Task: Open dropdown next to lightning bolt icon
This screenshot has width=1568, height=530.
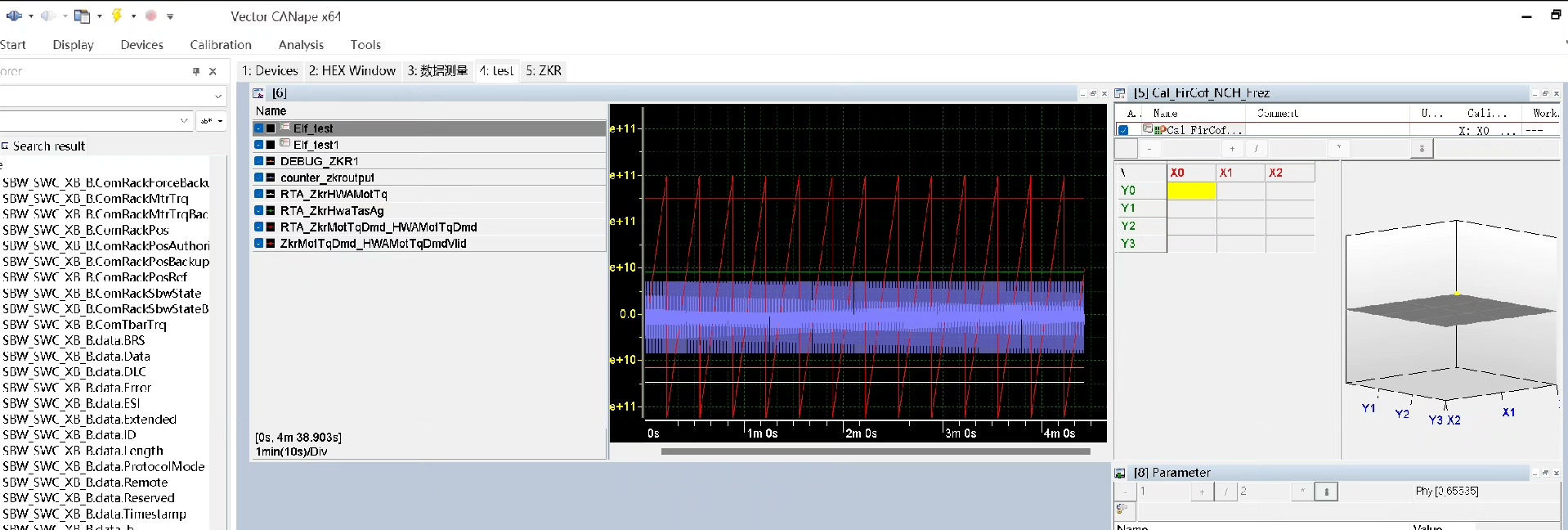Action: click(x=133, y=16)
